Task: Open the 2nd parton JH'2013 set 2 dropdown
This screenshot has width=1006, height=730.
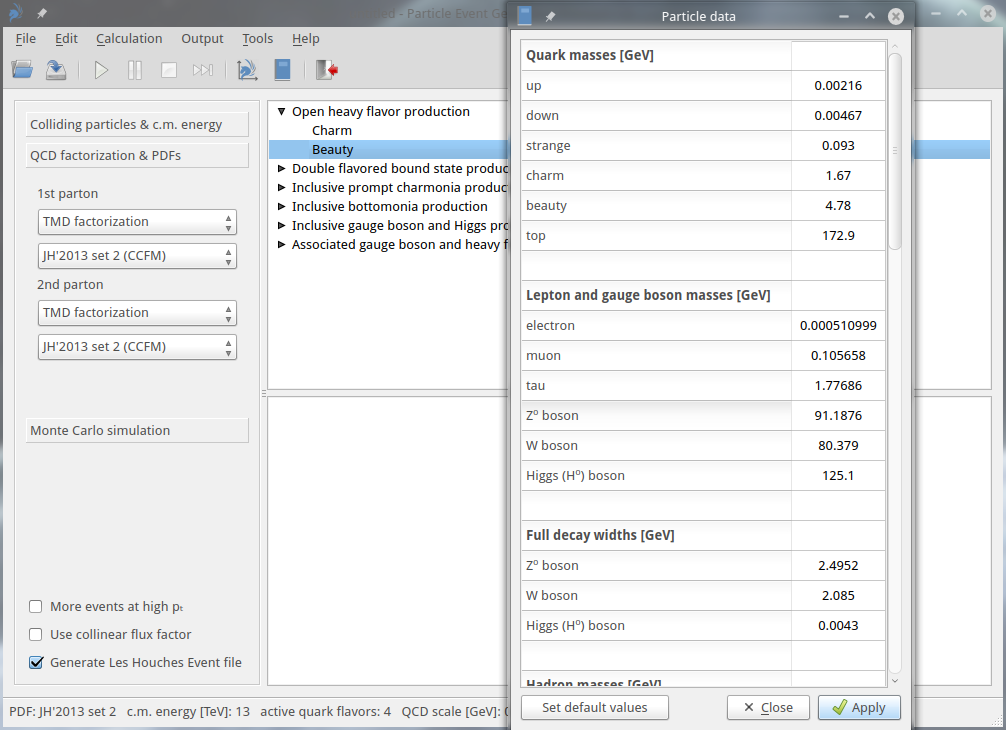Action: [x=138, y=347]
